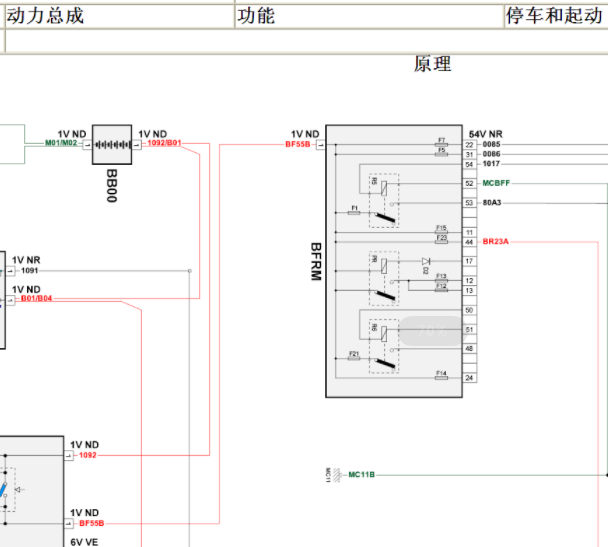The width and height of the screenshot is (608, 547).
Task: Click wire label 80A3
Action: pos(492,202)
